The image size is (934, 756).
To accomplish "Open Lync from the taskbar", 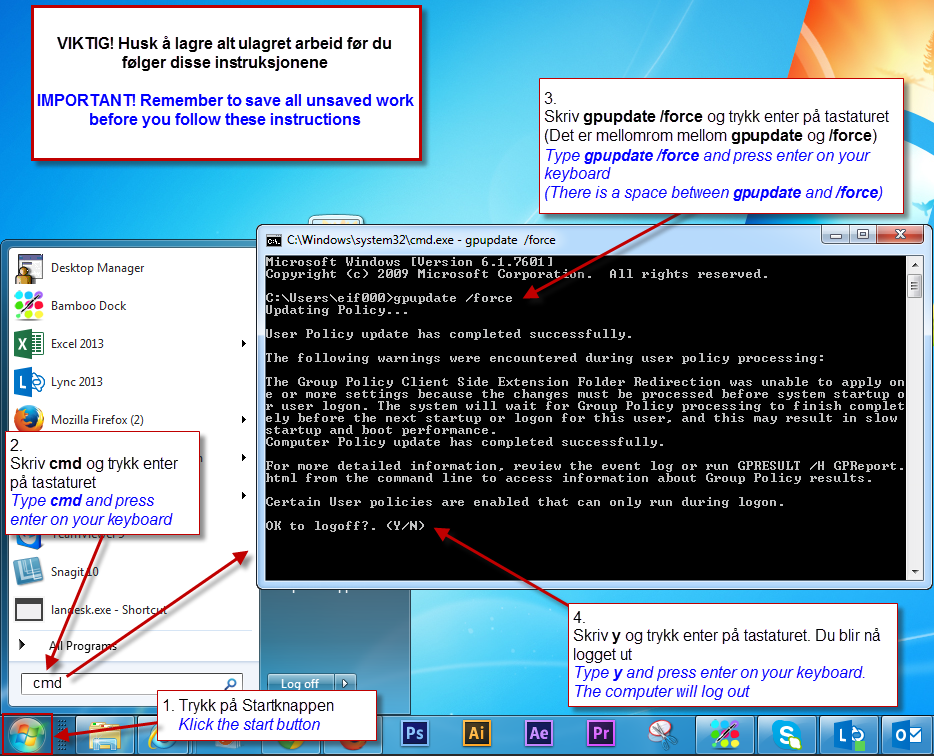I will pos(848,735).
